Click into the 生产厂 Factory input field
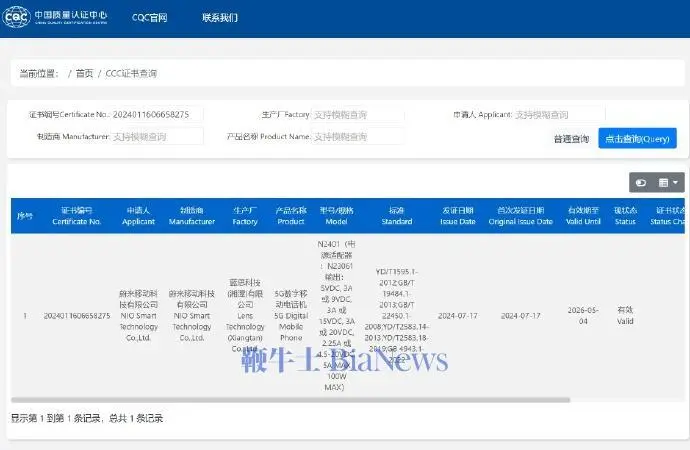690x450 pixels. click(x=358, y=115)
